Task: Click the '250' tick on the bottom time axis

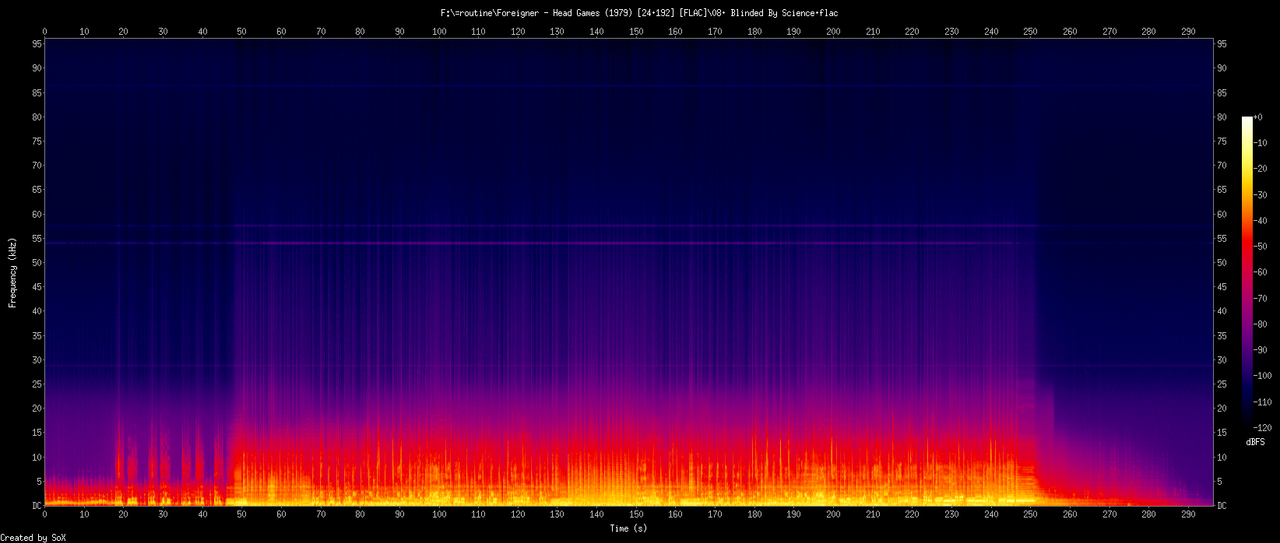Action: pyautogui.click(x=1030, y=515)
